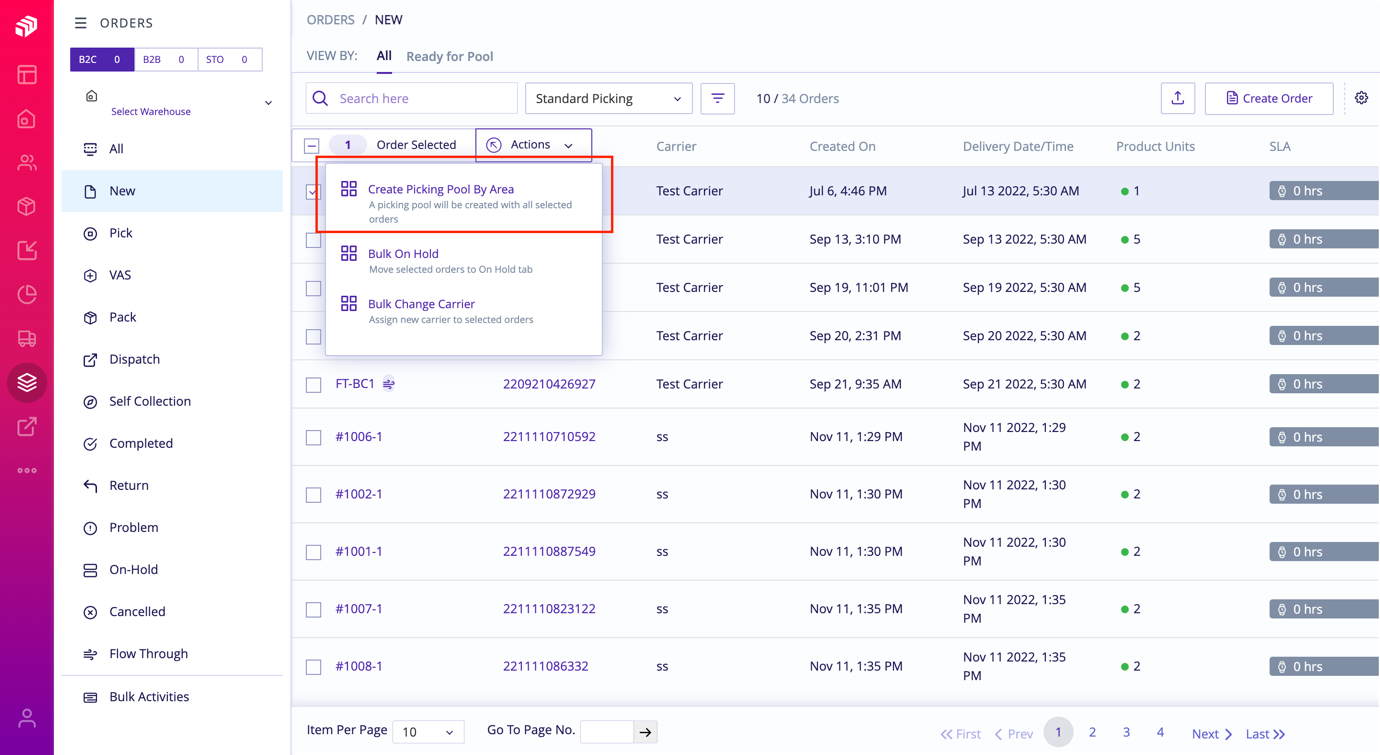Open the Item Per Page 10 dropdown
1380x755 pixels.
click(428, 732)
